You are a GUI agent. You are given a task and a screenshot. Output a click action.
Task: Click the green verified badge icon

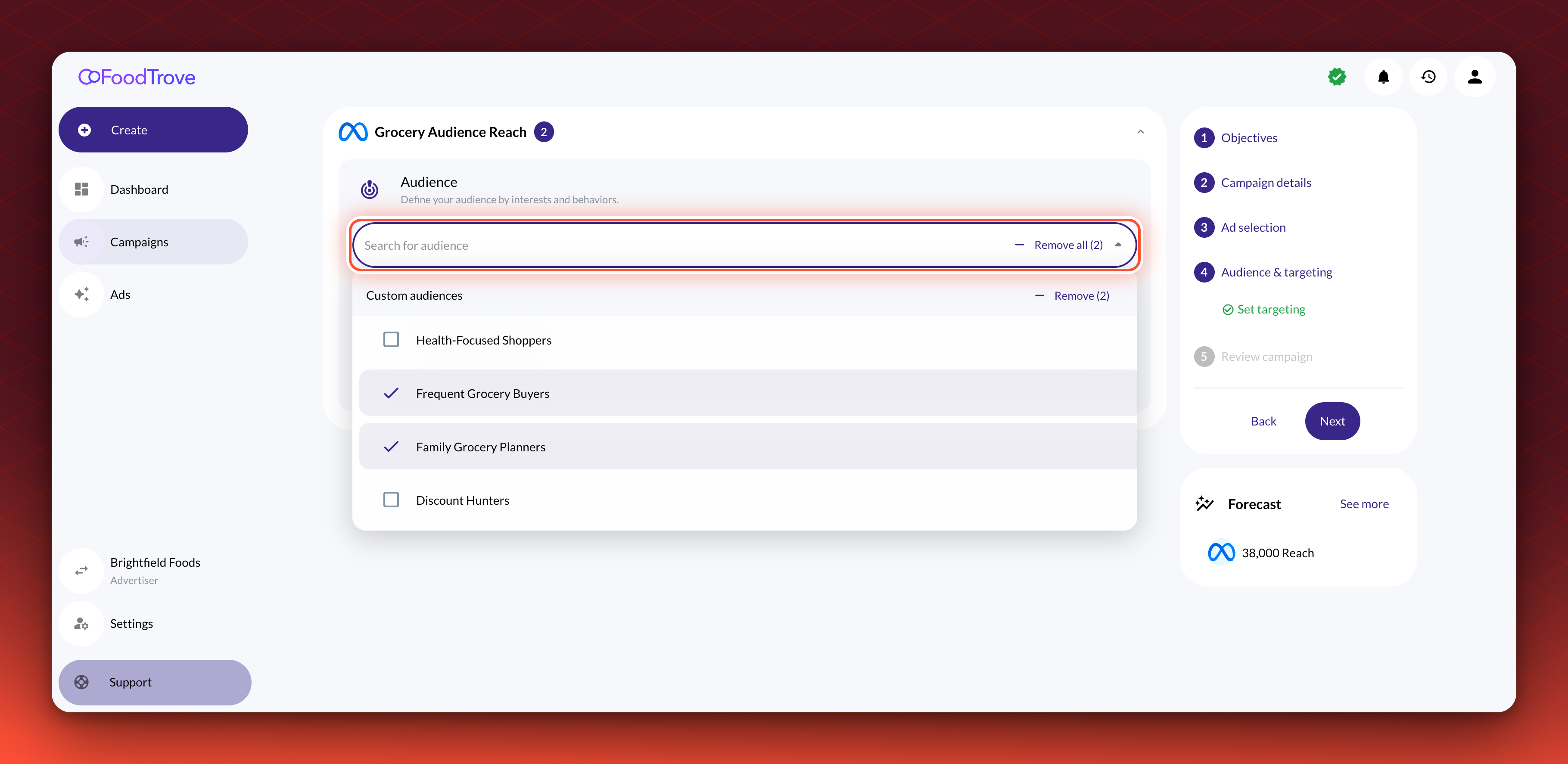point(1337,77)
